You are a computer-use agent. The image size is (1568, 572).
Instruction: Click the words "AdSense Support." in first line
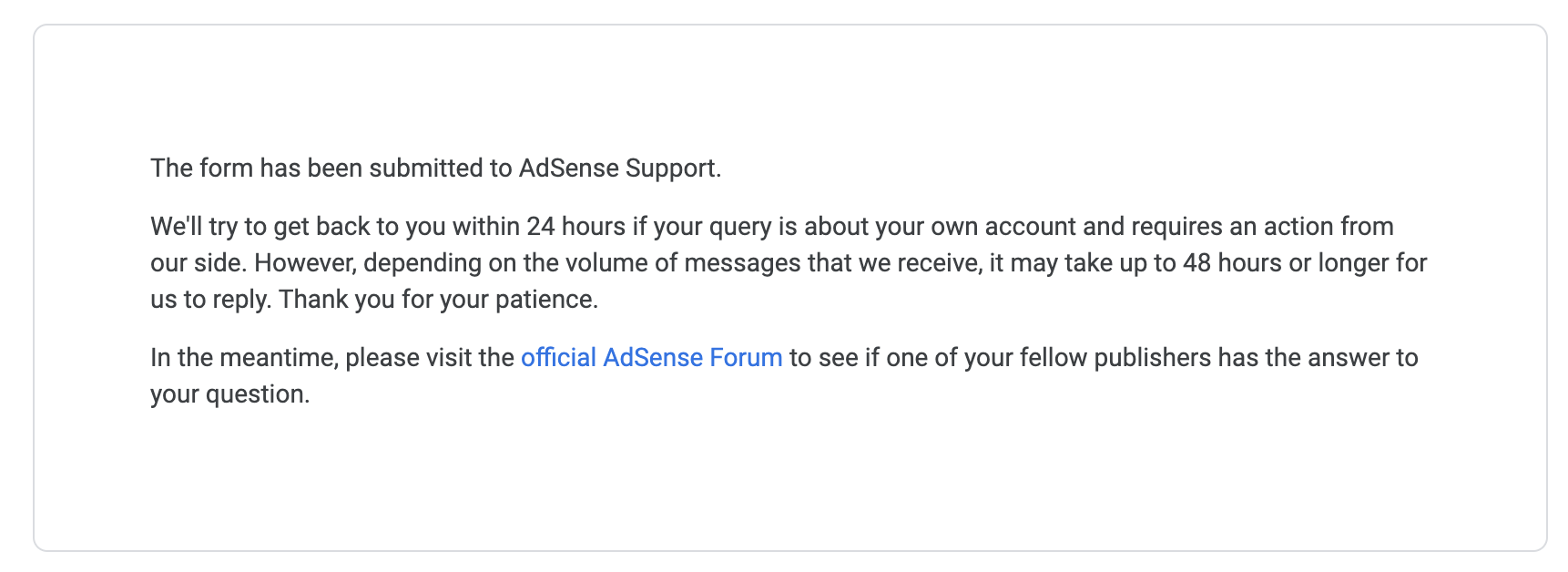pos(619,169)
